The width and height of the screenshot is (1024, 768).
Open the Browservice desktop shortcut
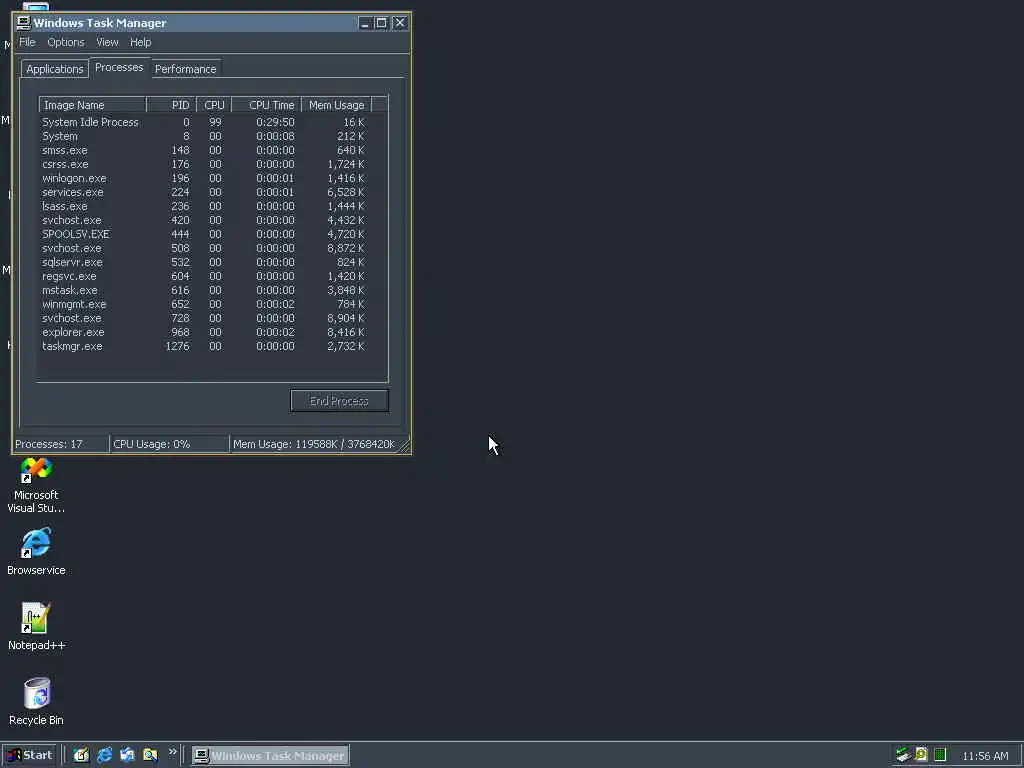36,552
